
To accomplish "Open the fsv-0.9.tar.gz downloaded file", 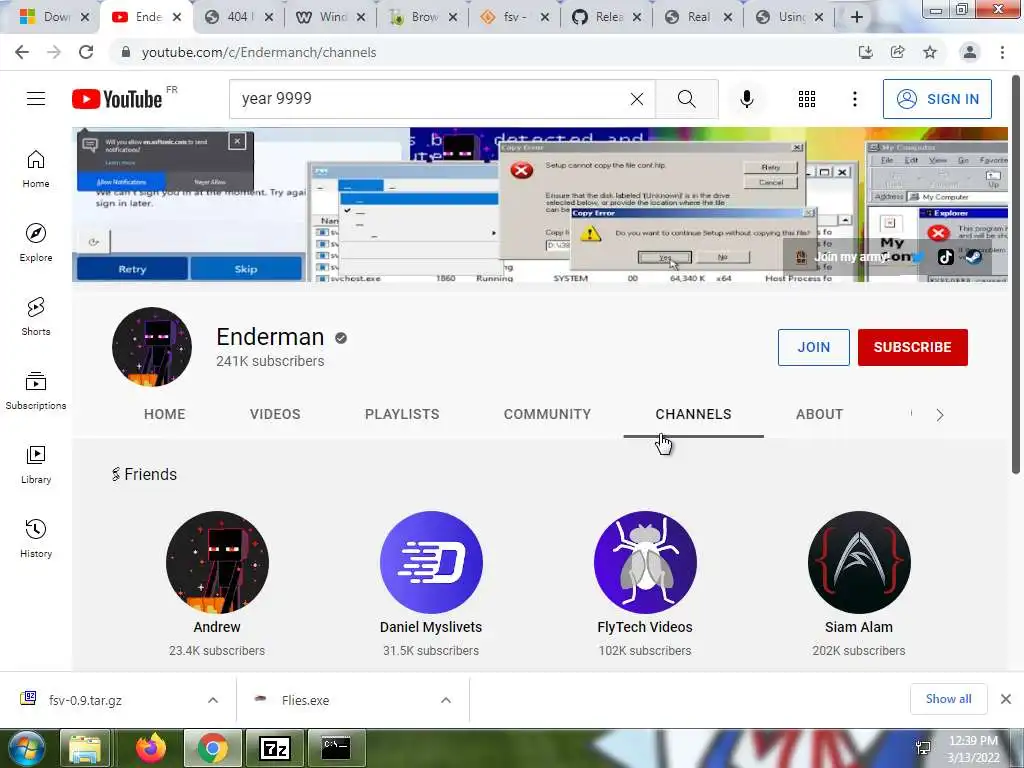I will click(85, 700).
